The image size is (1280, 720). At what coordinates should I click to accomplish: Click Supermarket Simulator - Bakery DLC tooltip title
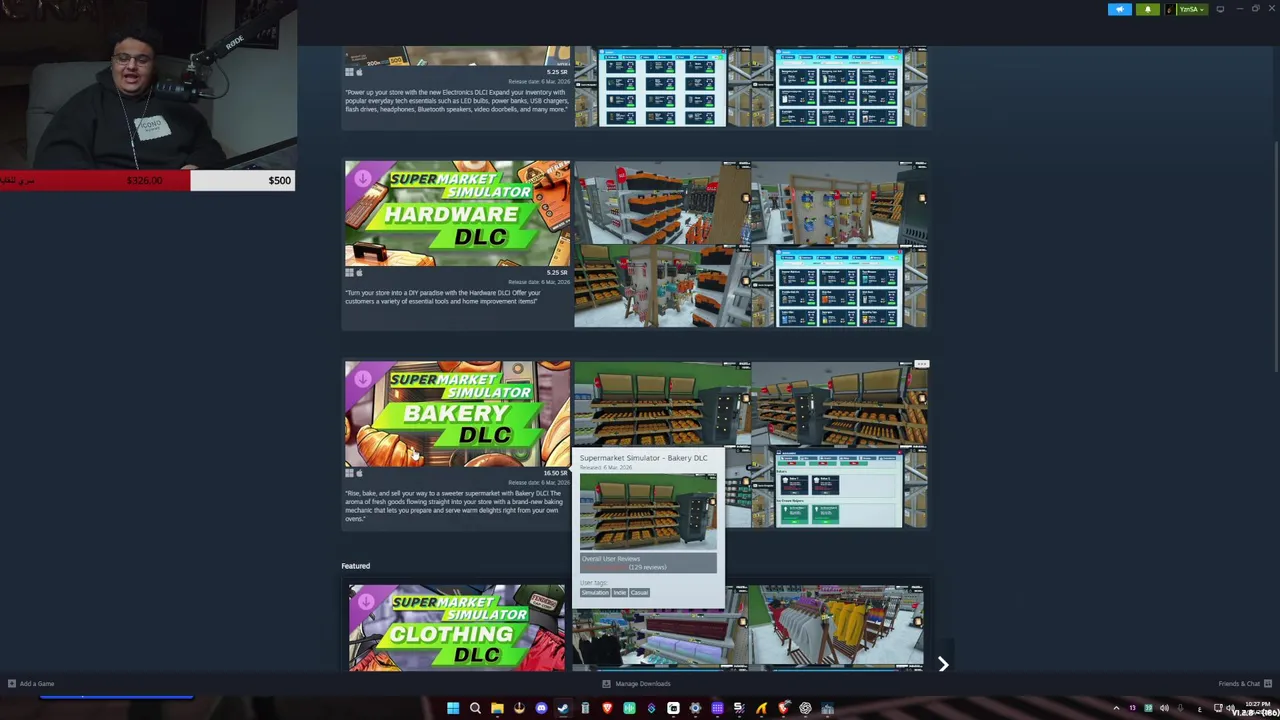click(x=643, y=458)
